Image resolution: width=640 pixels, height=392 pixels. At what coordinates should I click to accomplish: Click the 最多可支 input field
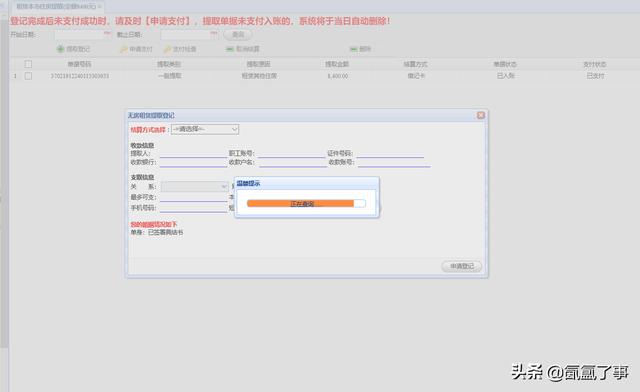(x=193, y=197)
